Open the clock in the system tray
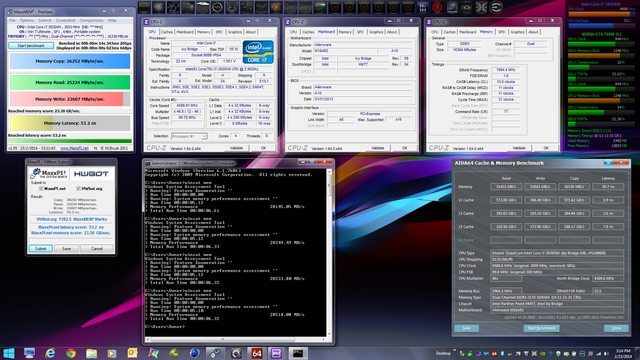Image resolution: width=640 pixels, height=360 pixels. tap(624, 353)
